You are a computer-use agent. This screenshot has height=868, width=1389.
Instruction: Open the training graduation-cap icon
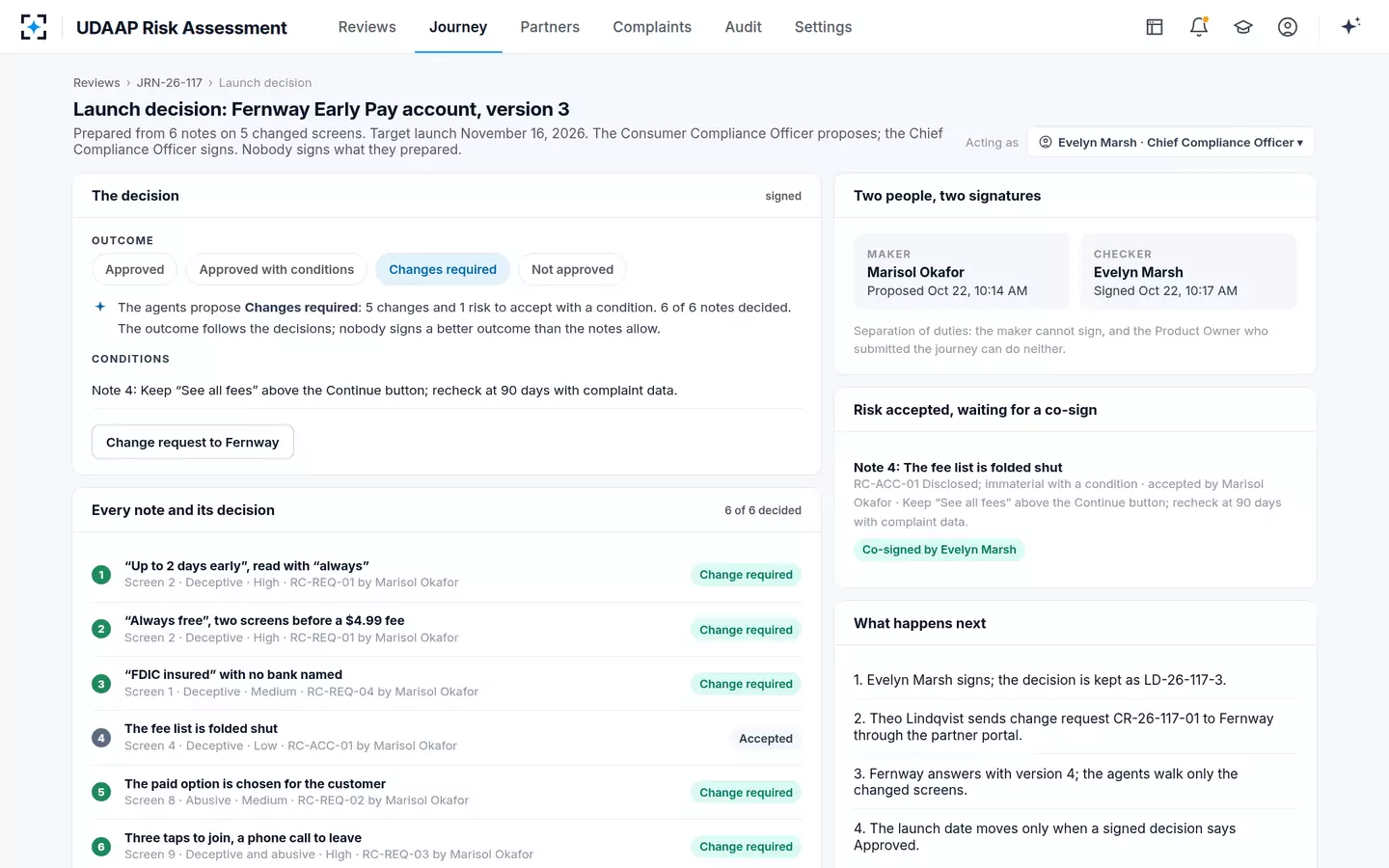point(1243,27)
